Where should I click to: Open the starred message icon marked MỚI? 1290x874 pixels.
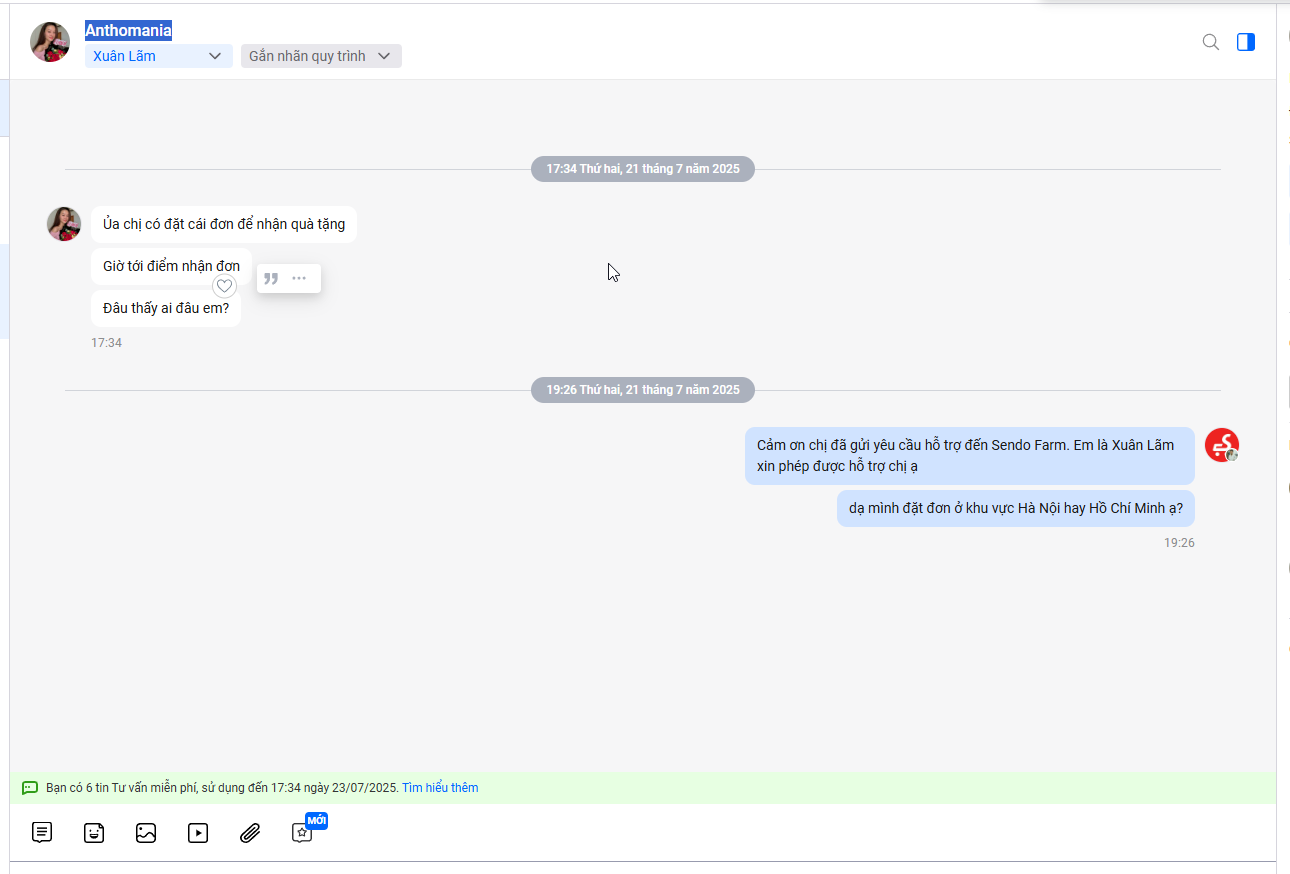click(302, 832)
